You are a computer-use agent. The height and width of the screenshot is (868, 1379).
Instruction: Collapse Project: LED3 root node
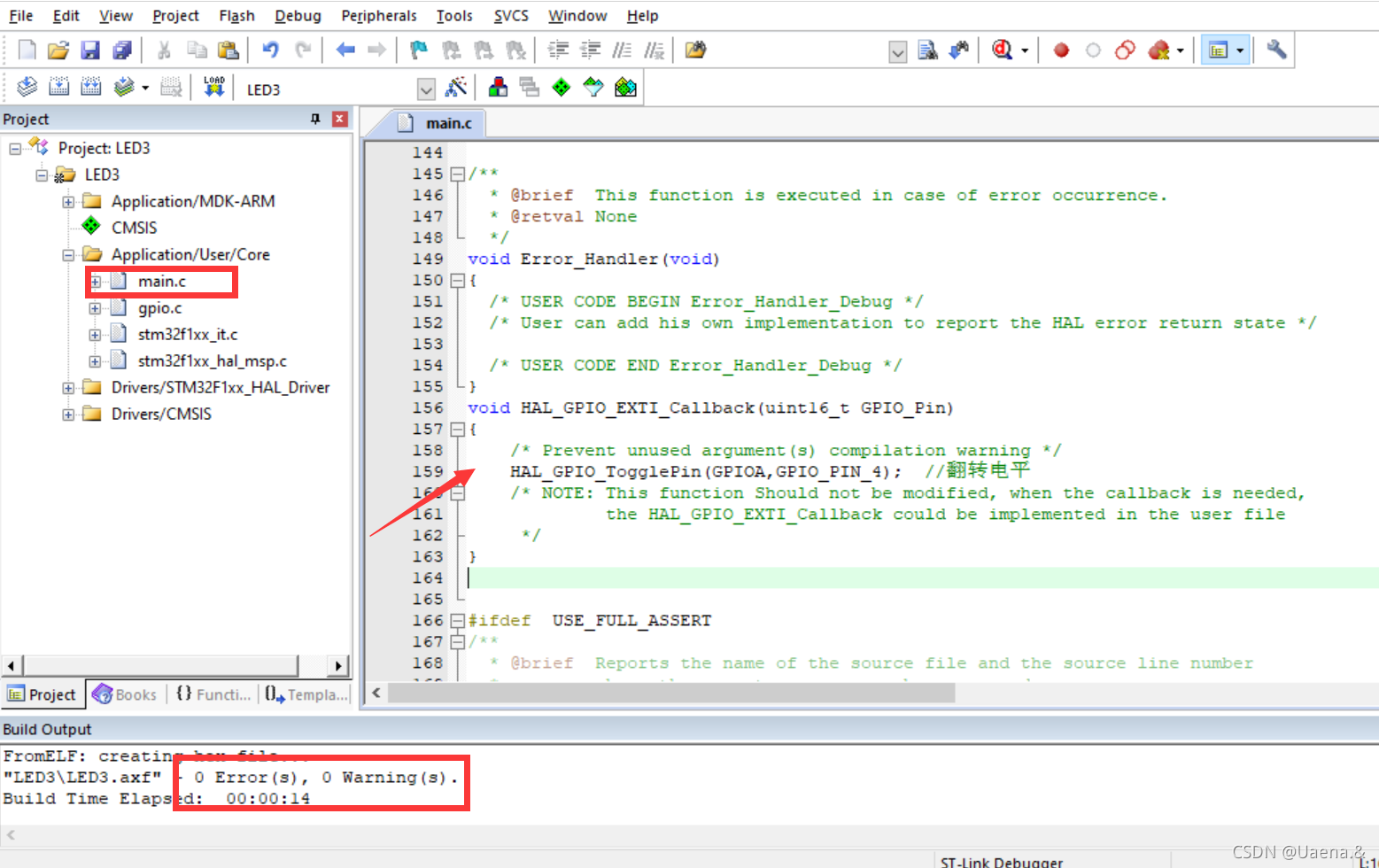15,149
